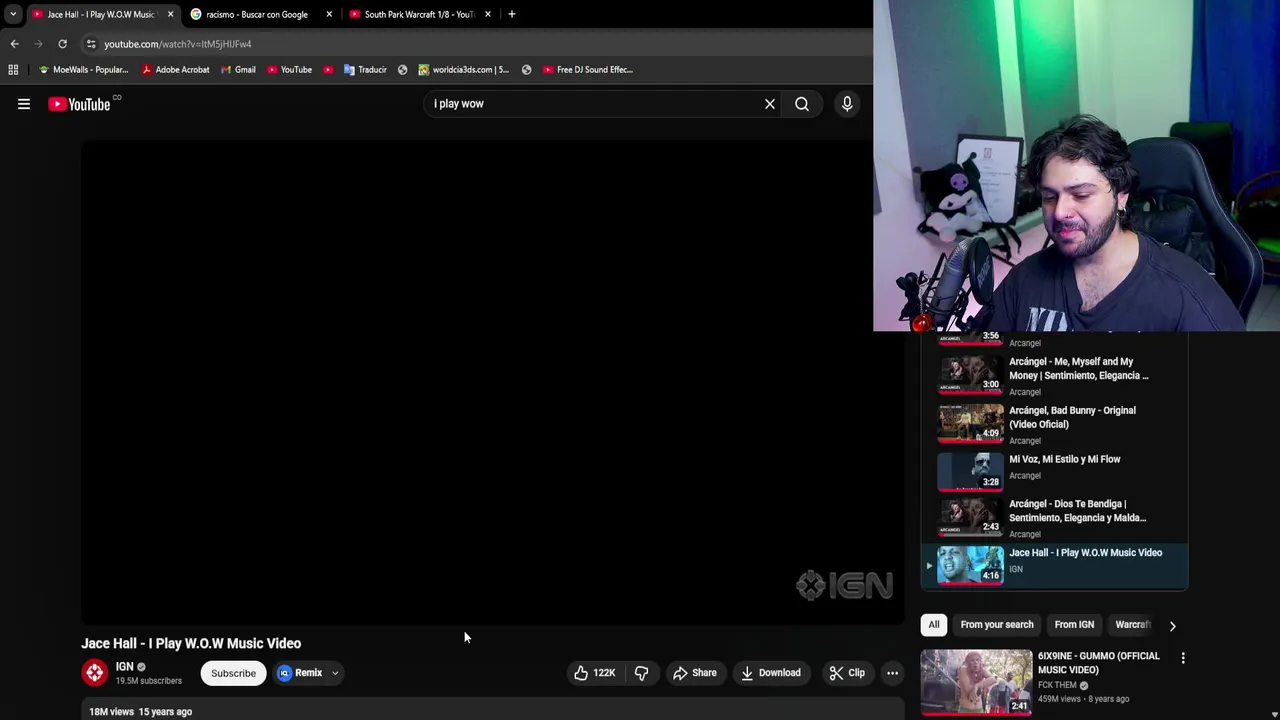
Task: Close the South Park Warcraft tab
Action: (488, 14)
